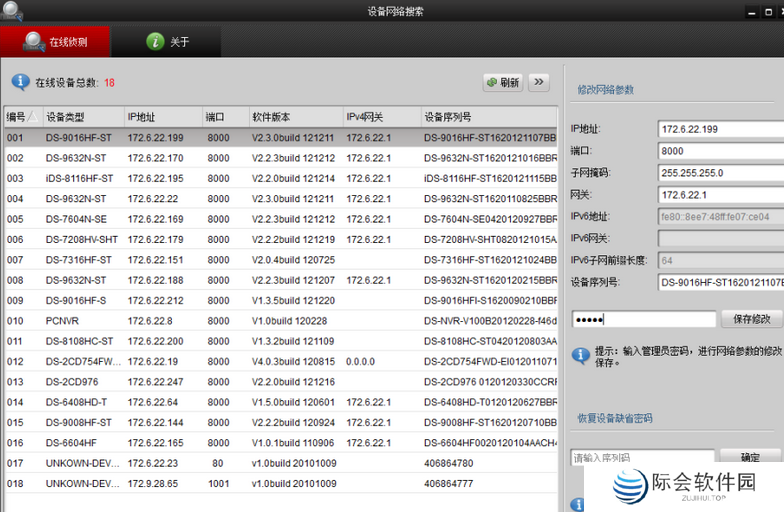Click the search icon on 在线侦测 tab

point(34,41)
